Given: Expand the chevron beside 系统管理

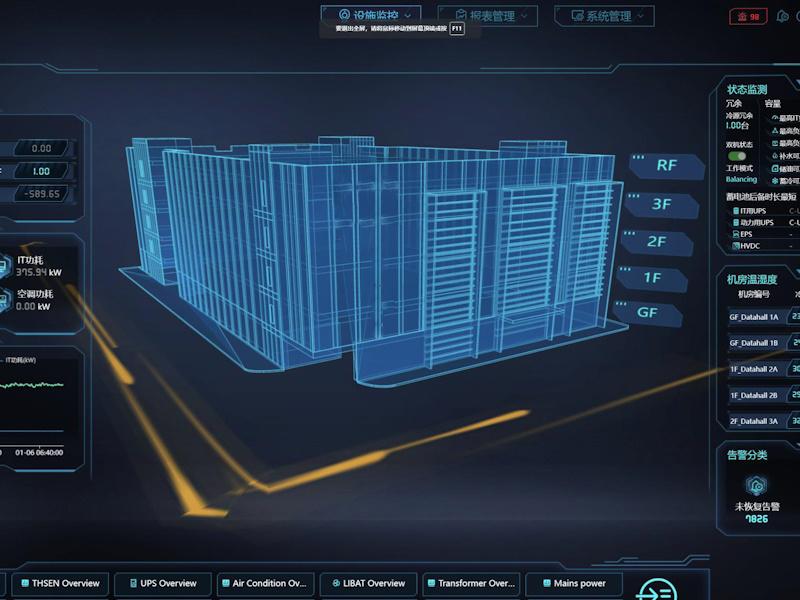Looking at the screenshot, I should coord(641,16).
